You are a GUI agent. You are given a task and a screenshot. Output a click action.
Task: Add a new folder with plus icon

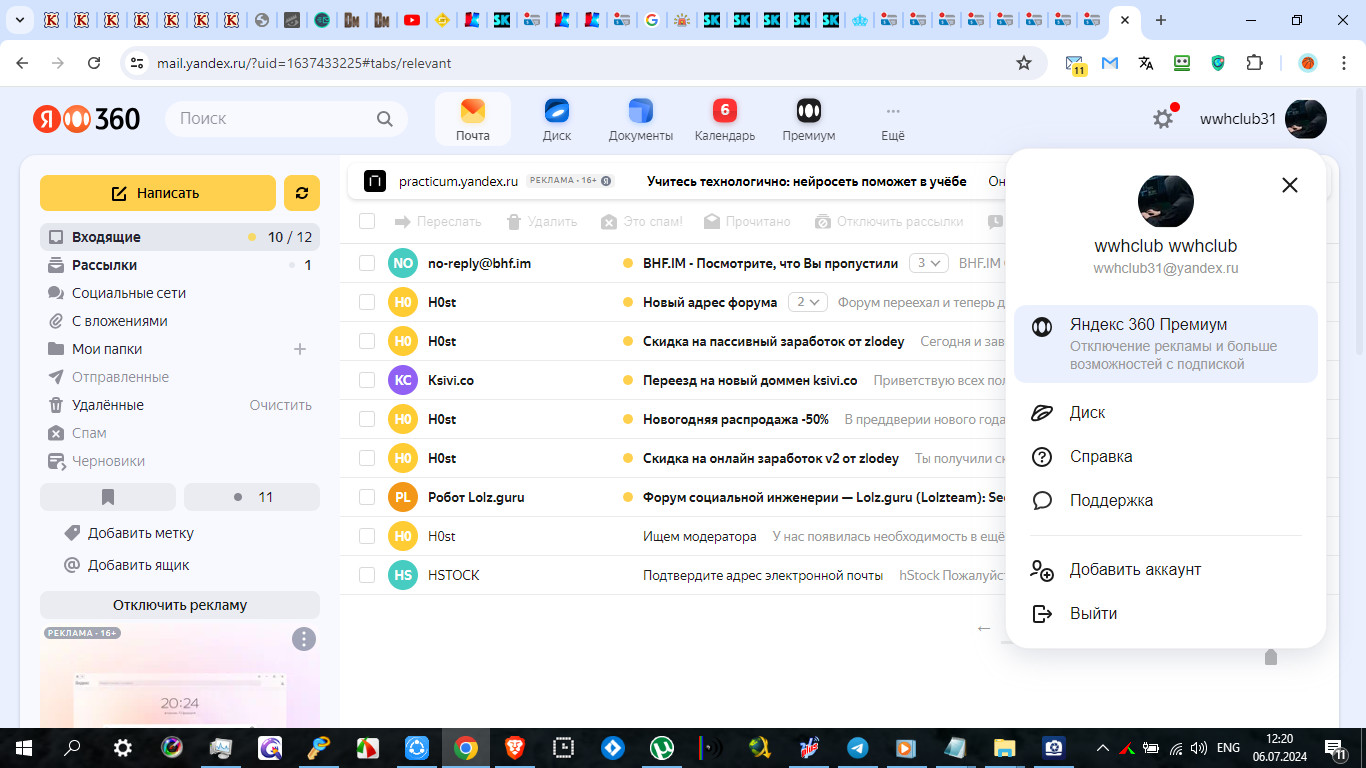point(299,349)
